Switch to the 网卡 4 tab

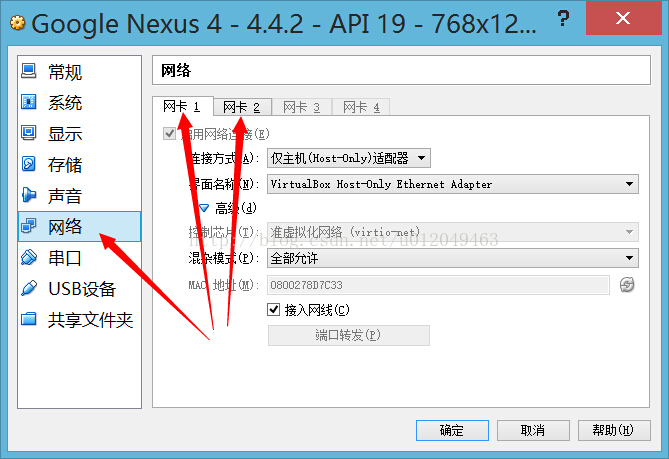coord(361,107)
